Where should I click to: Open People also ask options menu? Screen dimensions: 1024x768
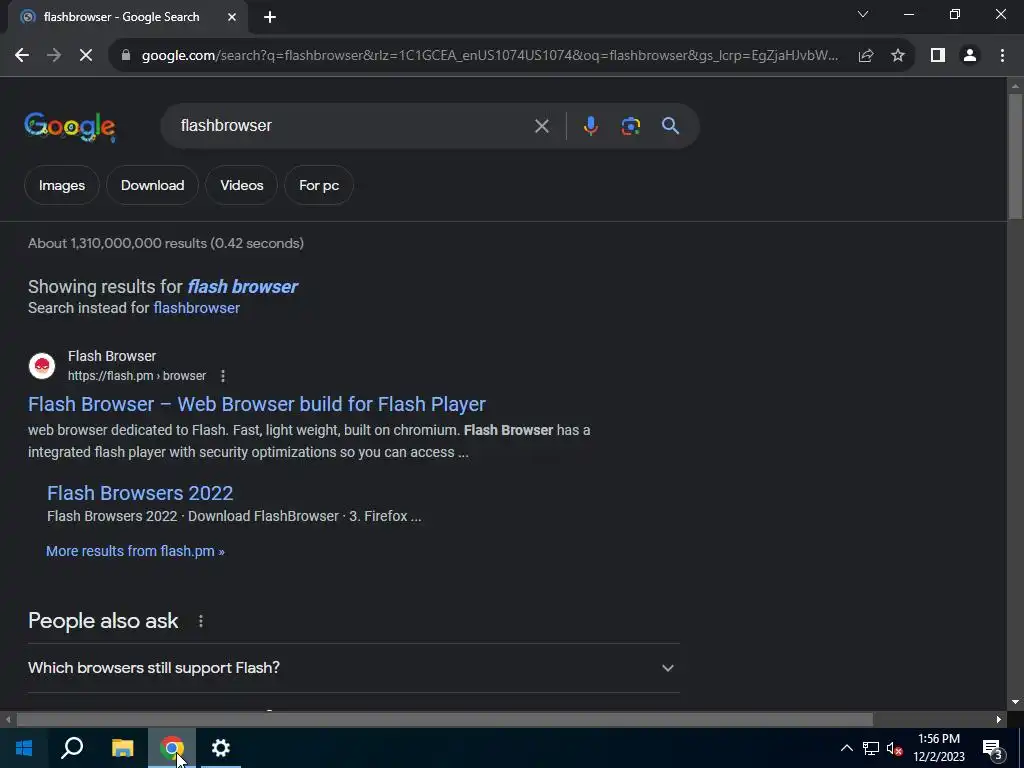coord(200,621)
